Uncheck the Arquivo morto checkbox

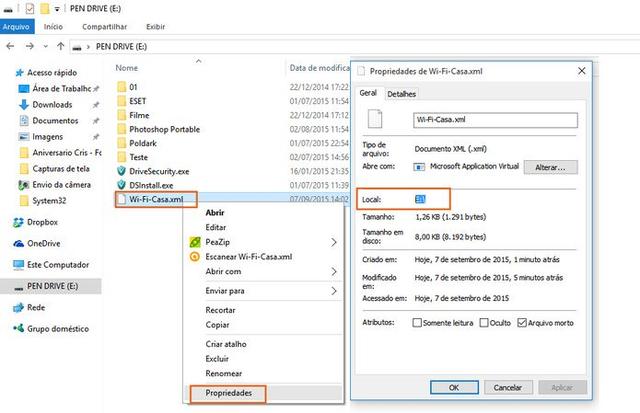click(522, 323)
